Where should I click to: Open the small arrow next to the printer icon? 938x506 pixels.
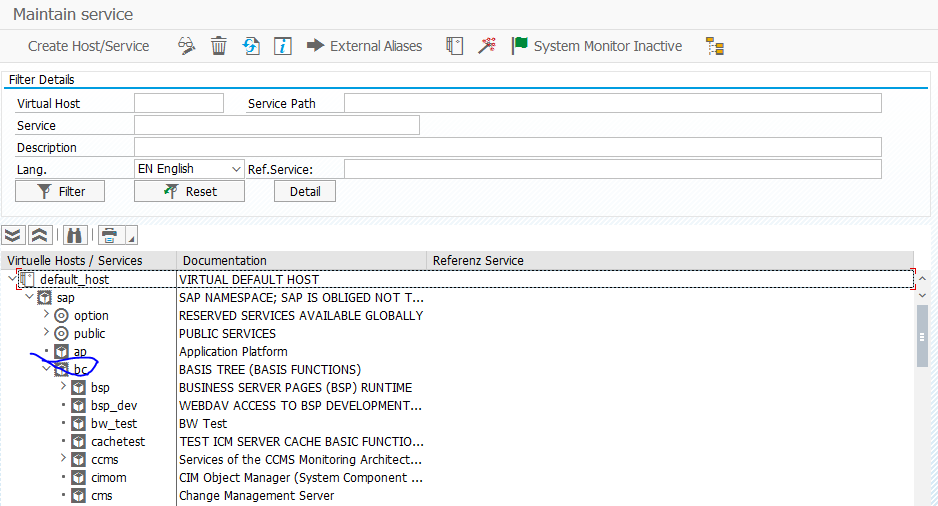132,235
